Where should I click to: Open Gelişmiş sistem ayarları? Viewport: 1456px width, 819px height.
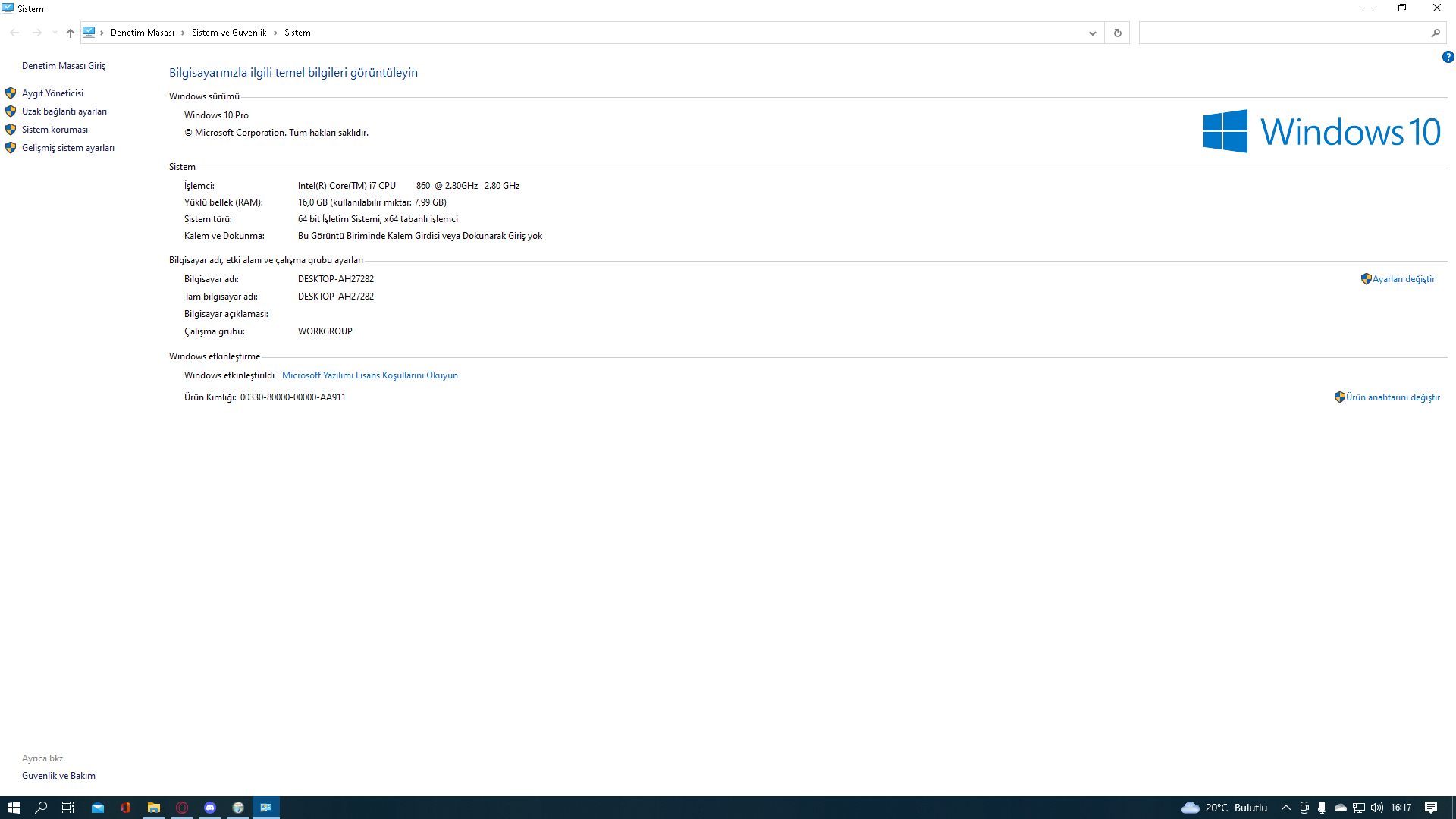[67, 148]
